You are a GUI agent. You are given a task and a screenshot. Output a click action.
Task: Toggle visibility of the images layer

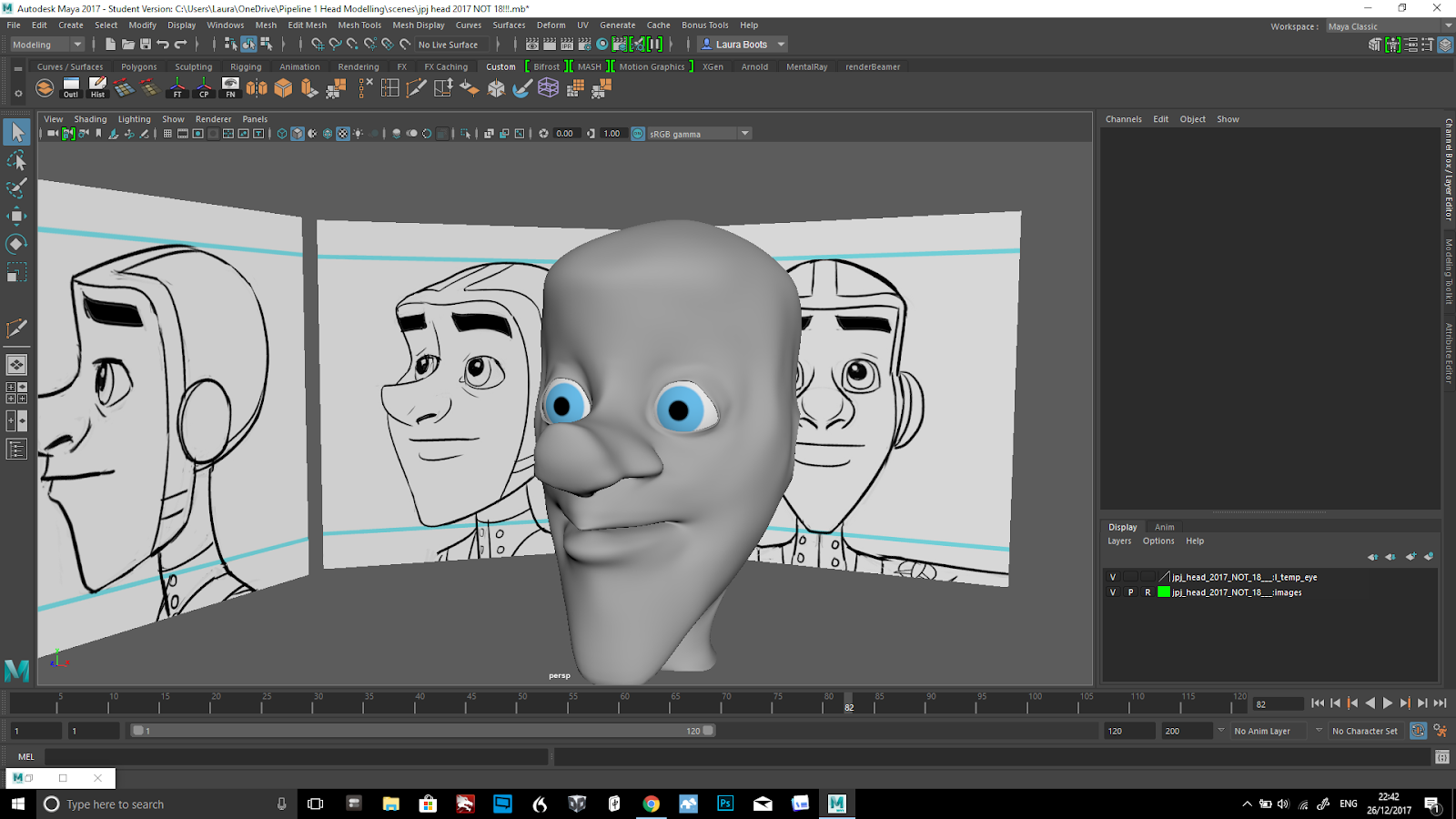pos(1112,592)
